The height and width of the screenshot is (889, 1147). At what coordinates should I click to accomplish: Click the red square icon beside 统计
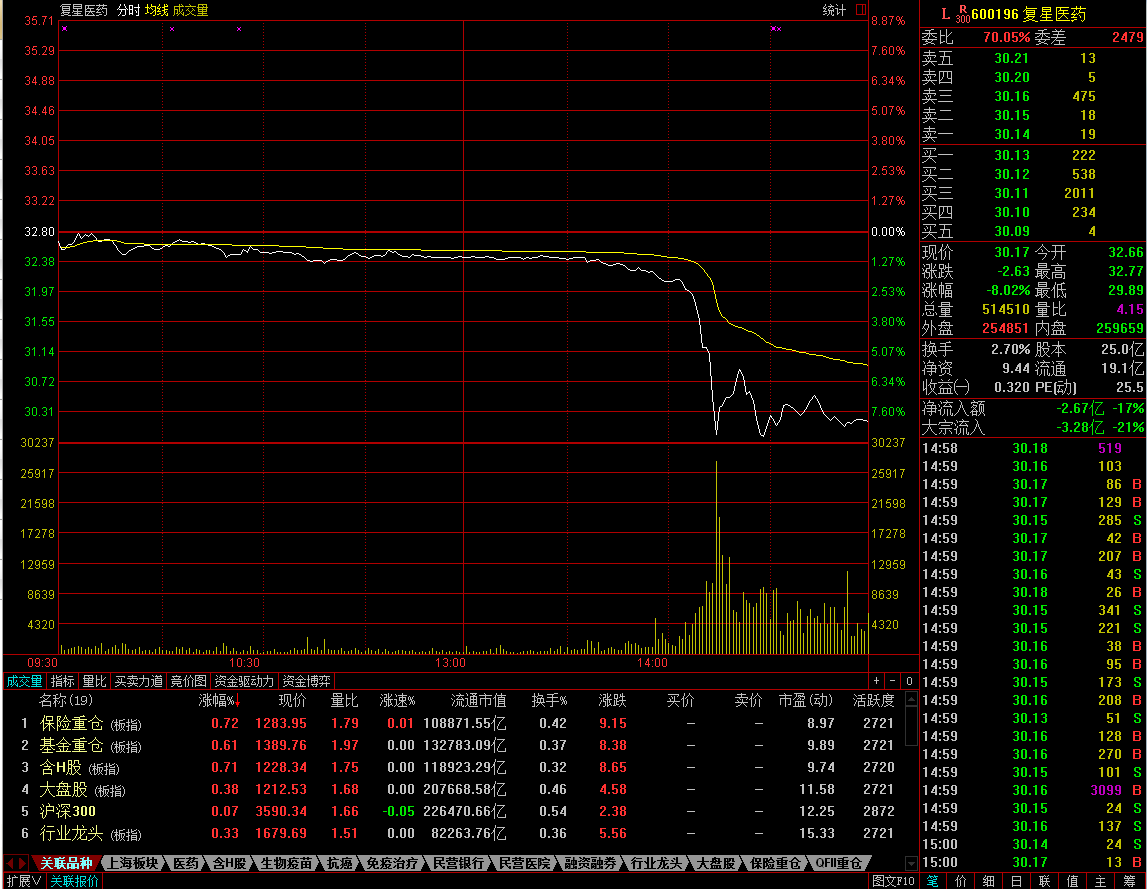coord(861,10)
